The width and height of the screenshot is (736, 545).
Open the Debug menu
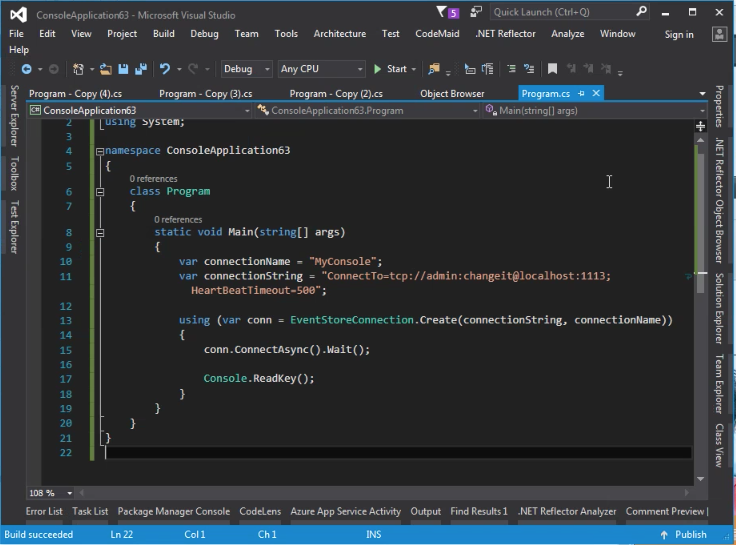tap(204, 34)
